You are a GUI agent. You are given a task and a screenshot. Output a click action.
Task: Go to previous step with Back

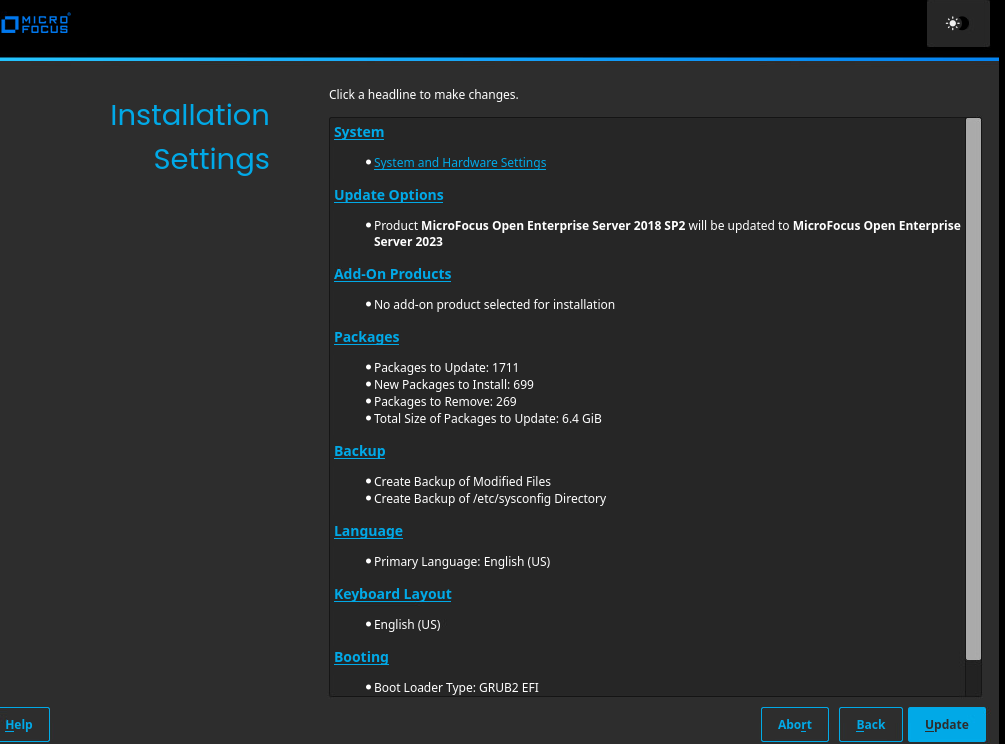pyautogui.click(x=870, y=725)
